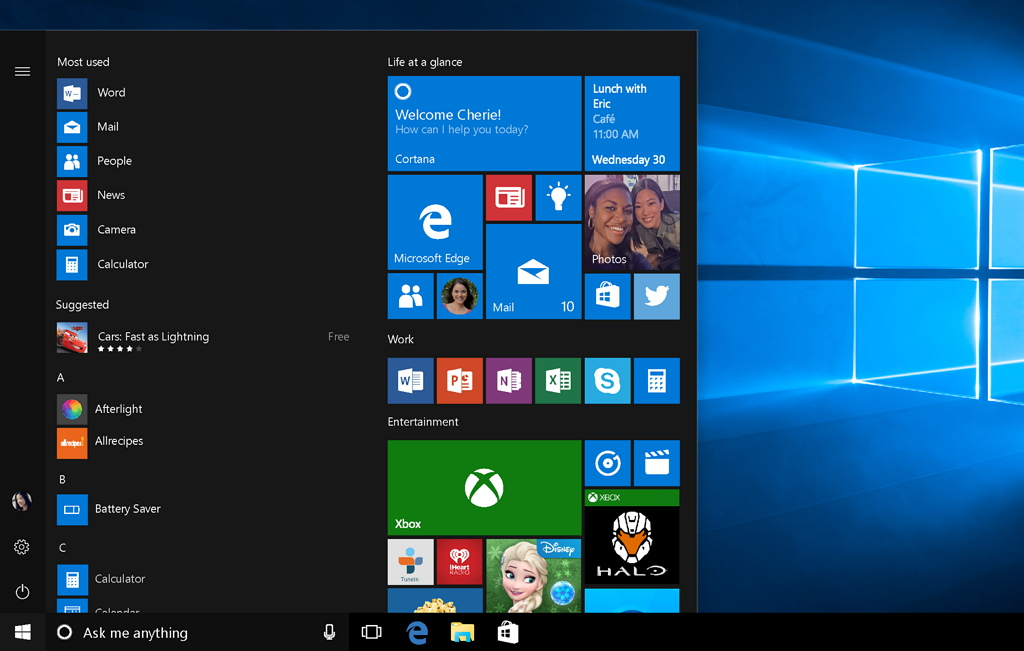The height and width of the screenshot is (651, 1024).
Task: Open the Microsoft Edge tile
Action: coord(434,221)
